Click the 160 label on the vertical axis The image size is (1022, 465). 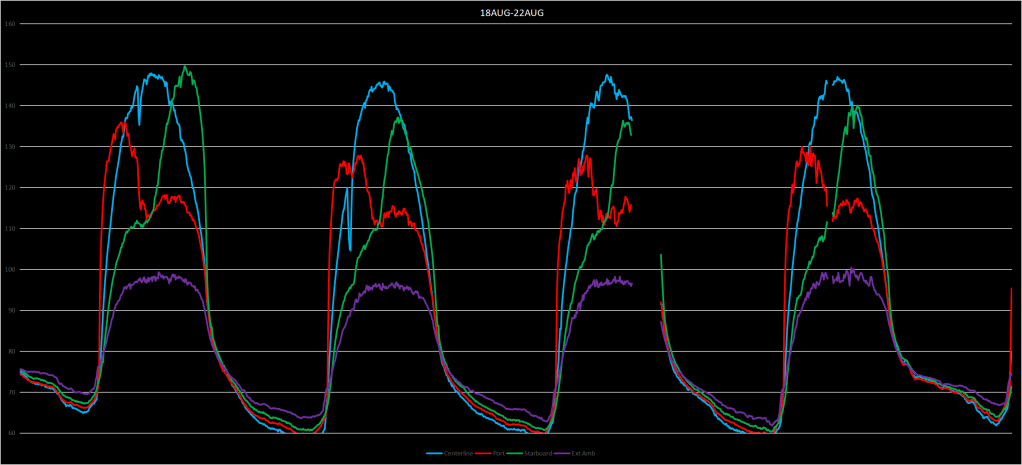pyautogui.click(x=10, y=24)
